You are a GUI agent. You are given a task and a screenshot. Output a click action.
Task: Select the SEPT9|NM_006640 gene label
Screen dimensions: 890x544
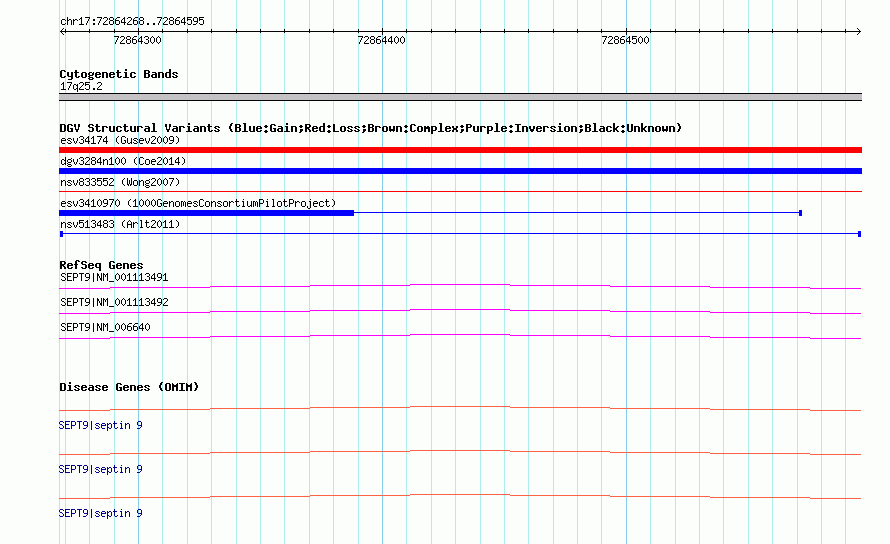point(105,327)
